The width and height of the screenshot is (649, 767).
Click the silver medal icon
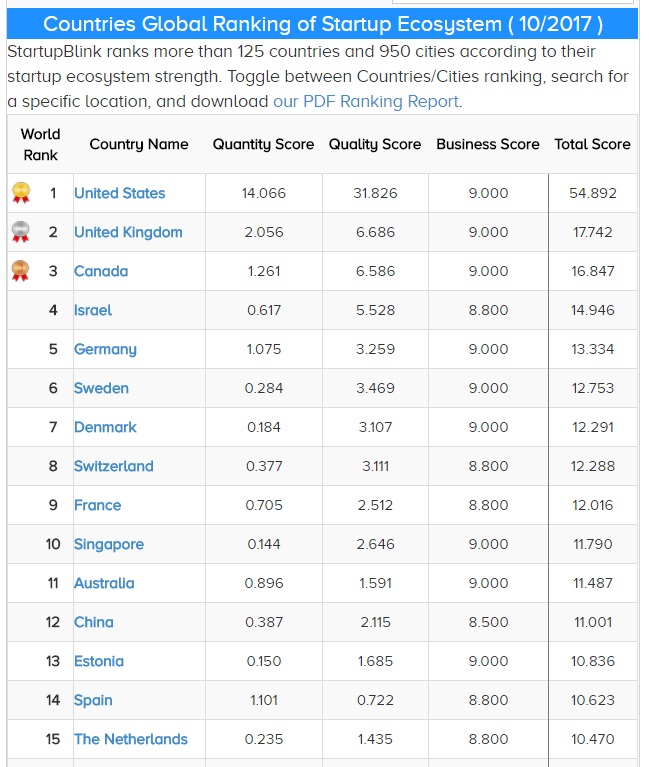click(x=20, y=232)
